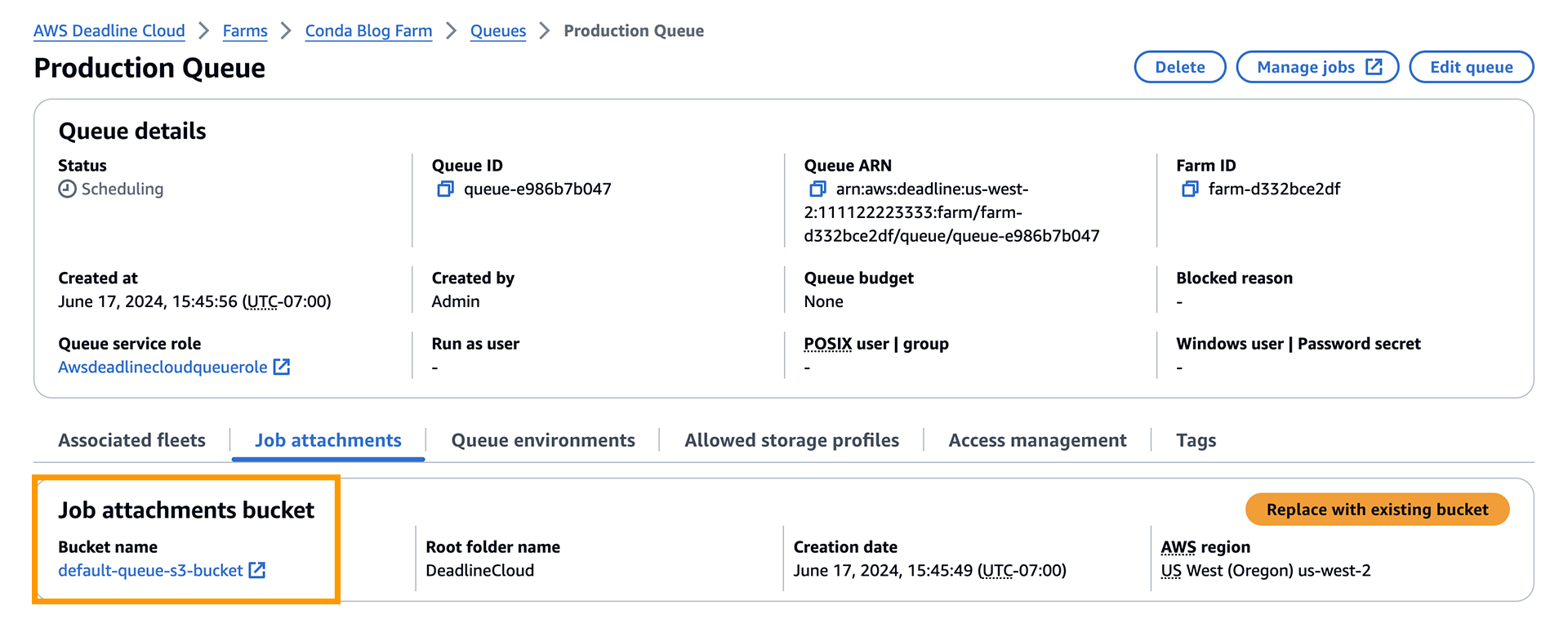Image resolution: width=1568 pixels, height=637 pixels.
Task: Open the Farms breadcrumb link
Action: point(245,31)
